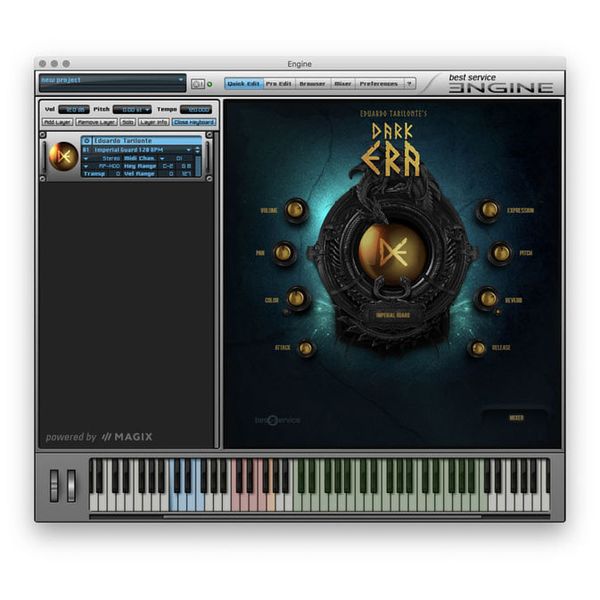Click the Transp value in layer

pos(118,174)
